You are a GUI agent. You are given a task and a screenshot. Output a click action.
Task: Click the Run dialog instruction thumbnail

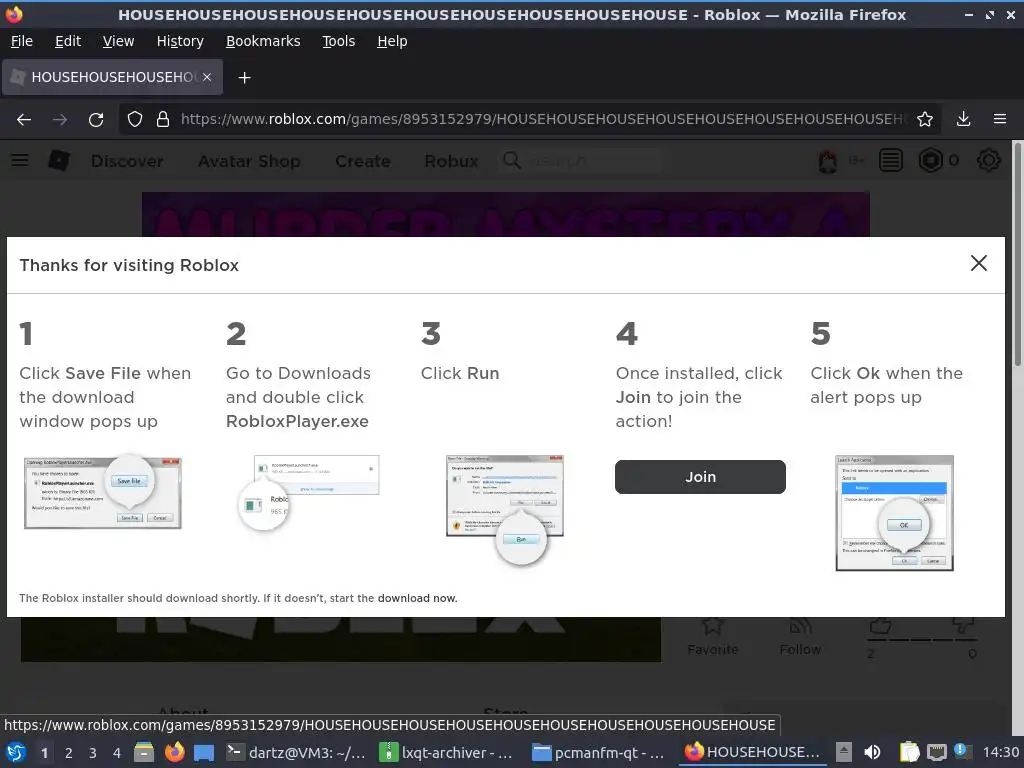505,509
